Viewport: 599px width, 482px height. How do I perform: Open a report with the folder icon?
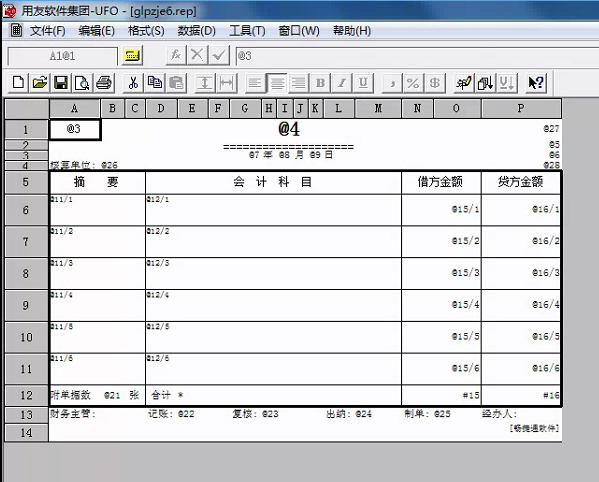tap(40, 82)
